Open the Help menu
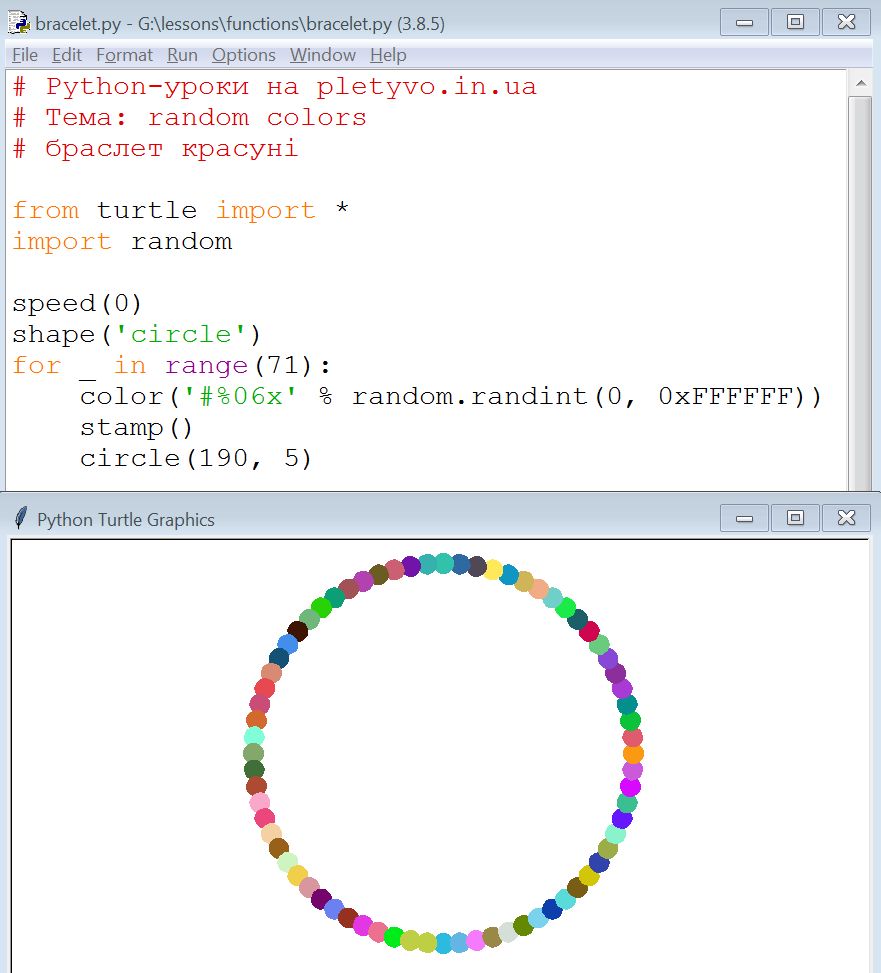This screenshot has height=973, width=881. pos(388,55)
